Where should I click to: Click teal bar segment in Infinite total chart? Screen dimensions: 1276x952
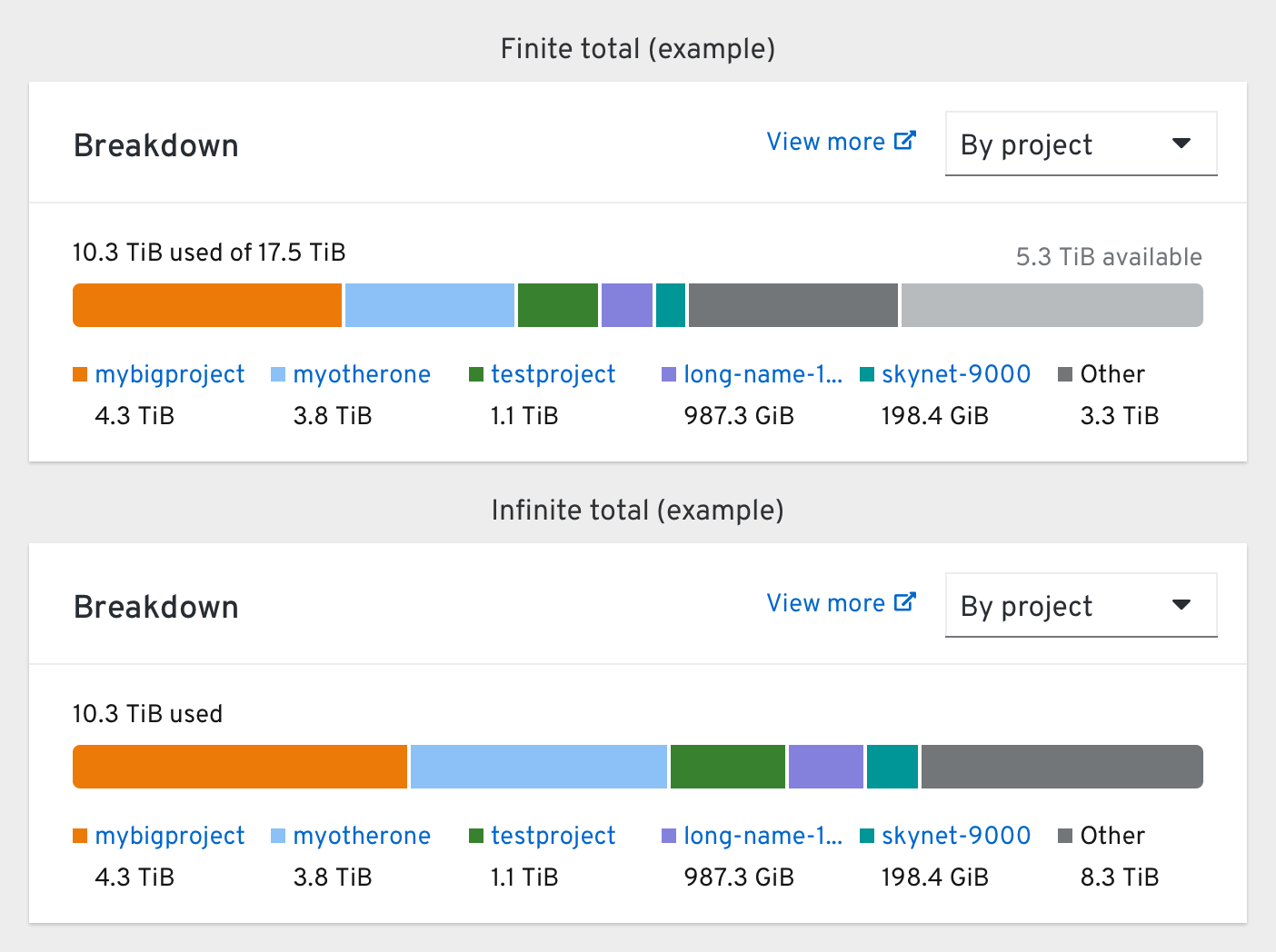(892, 767)
